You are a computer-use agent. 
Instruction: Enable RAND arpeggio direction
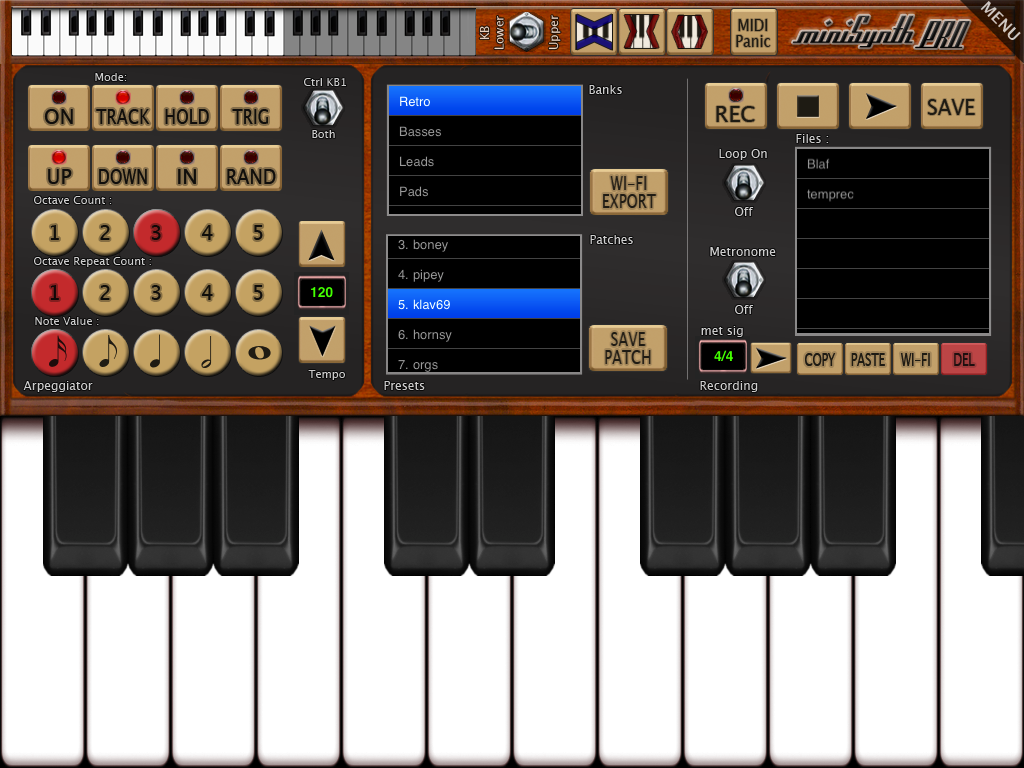coord(251,168)
